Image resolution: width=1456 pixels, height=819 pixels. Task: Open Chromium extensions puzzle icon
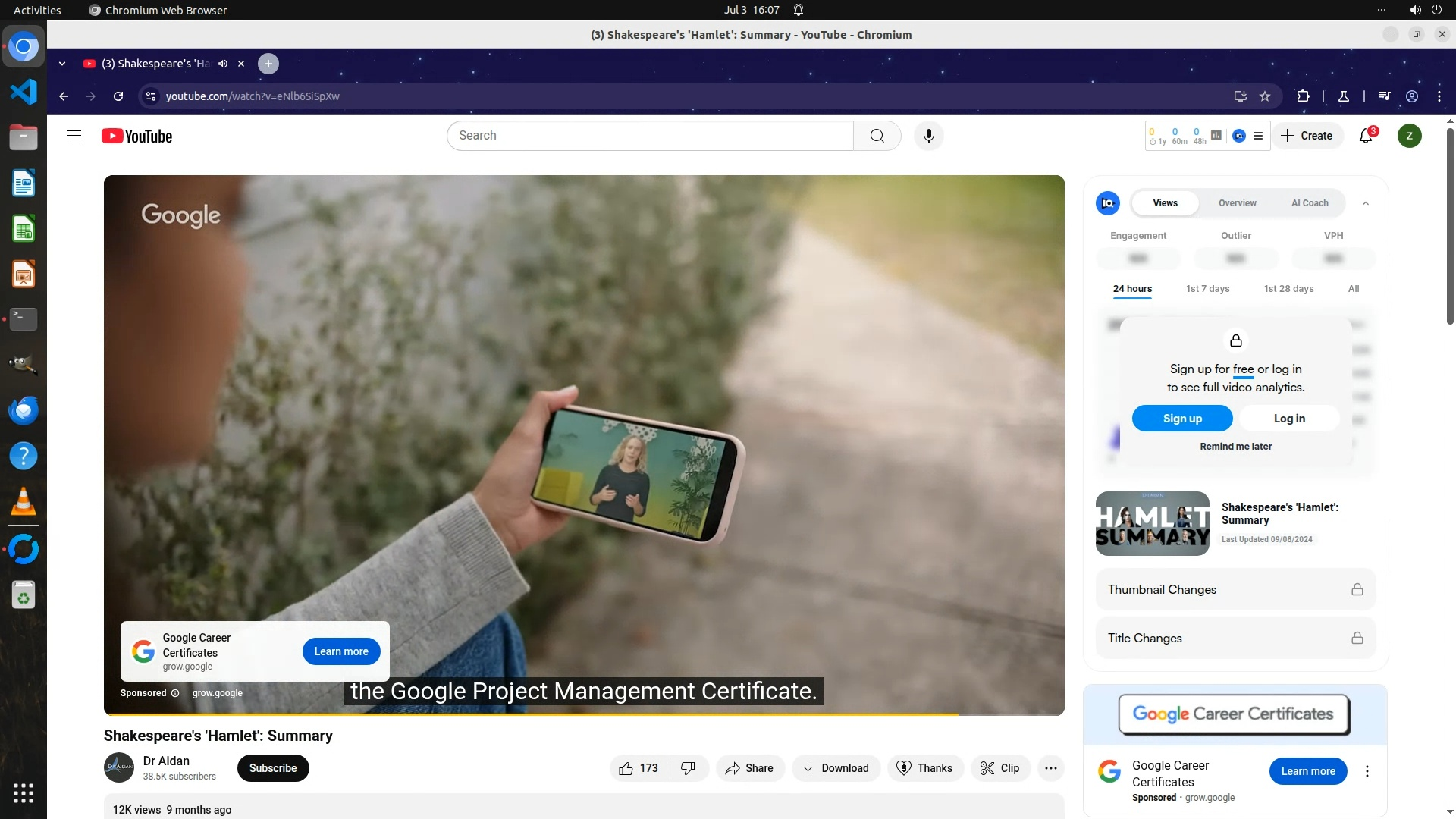[x=1303, y=96]
